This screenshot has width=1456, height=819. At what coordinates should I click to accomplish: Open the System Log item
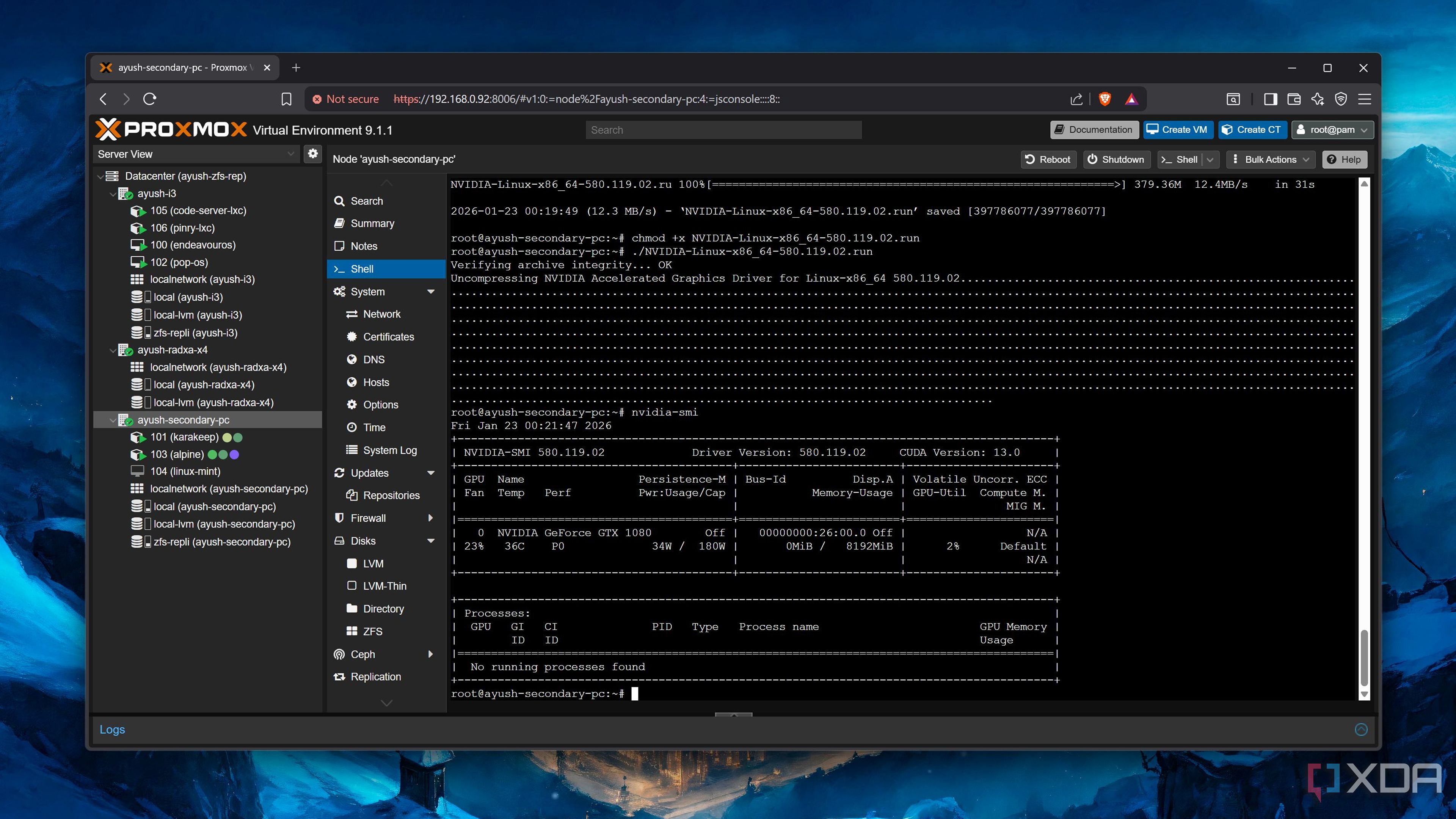pos(386,450)
